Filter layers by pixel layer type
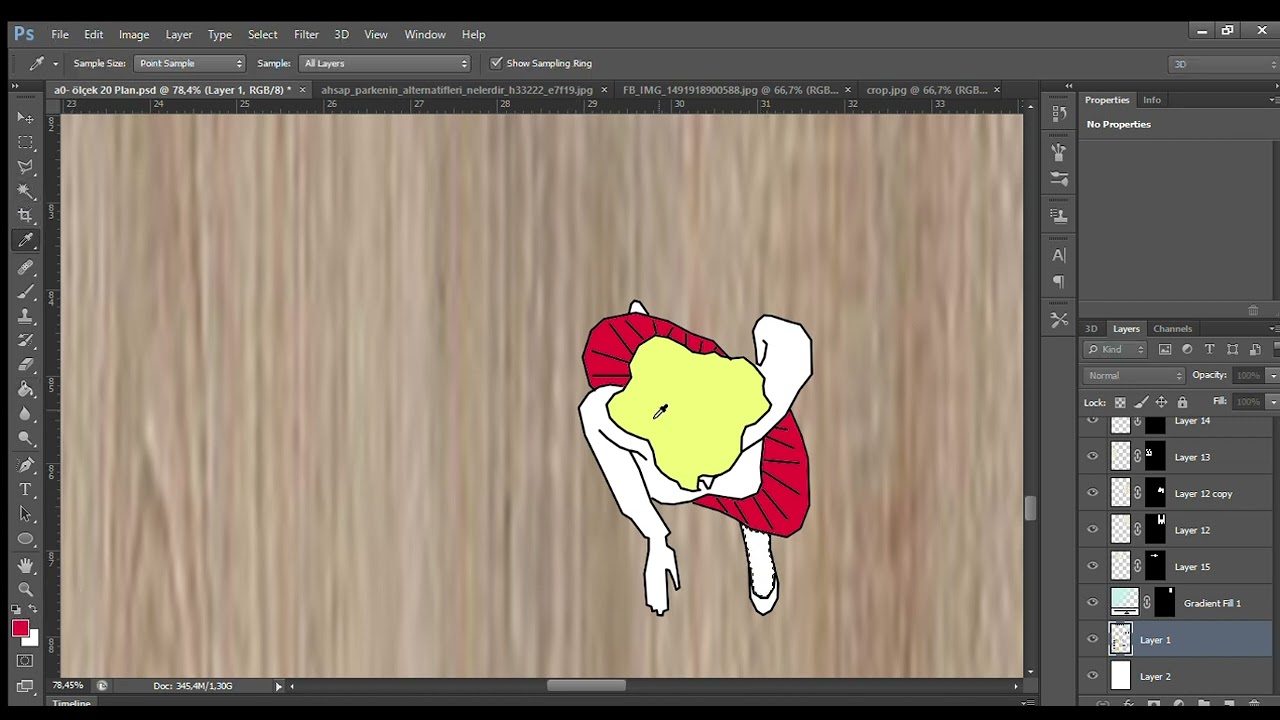The image size is (1280, 720). coord(1165,349)
